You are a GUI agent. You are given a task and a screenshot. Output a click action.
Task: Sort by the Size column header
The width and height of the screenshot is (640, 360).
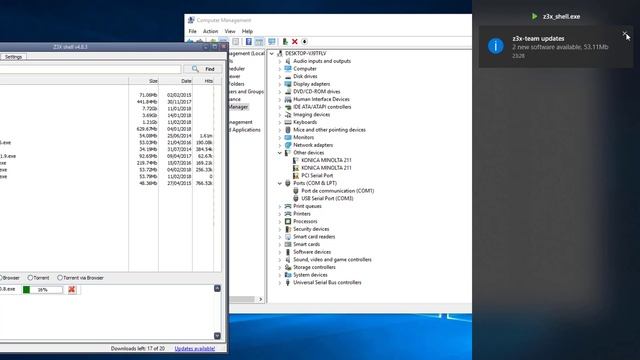[x=143, y=81]
